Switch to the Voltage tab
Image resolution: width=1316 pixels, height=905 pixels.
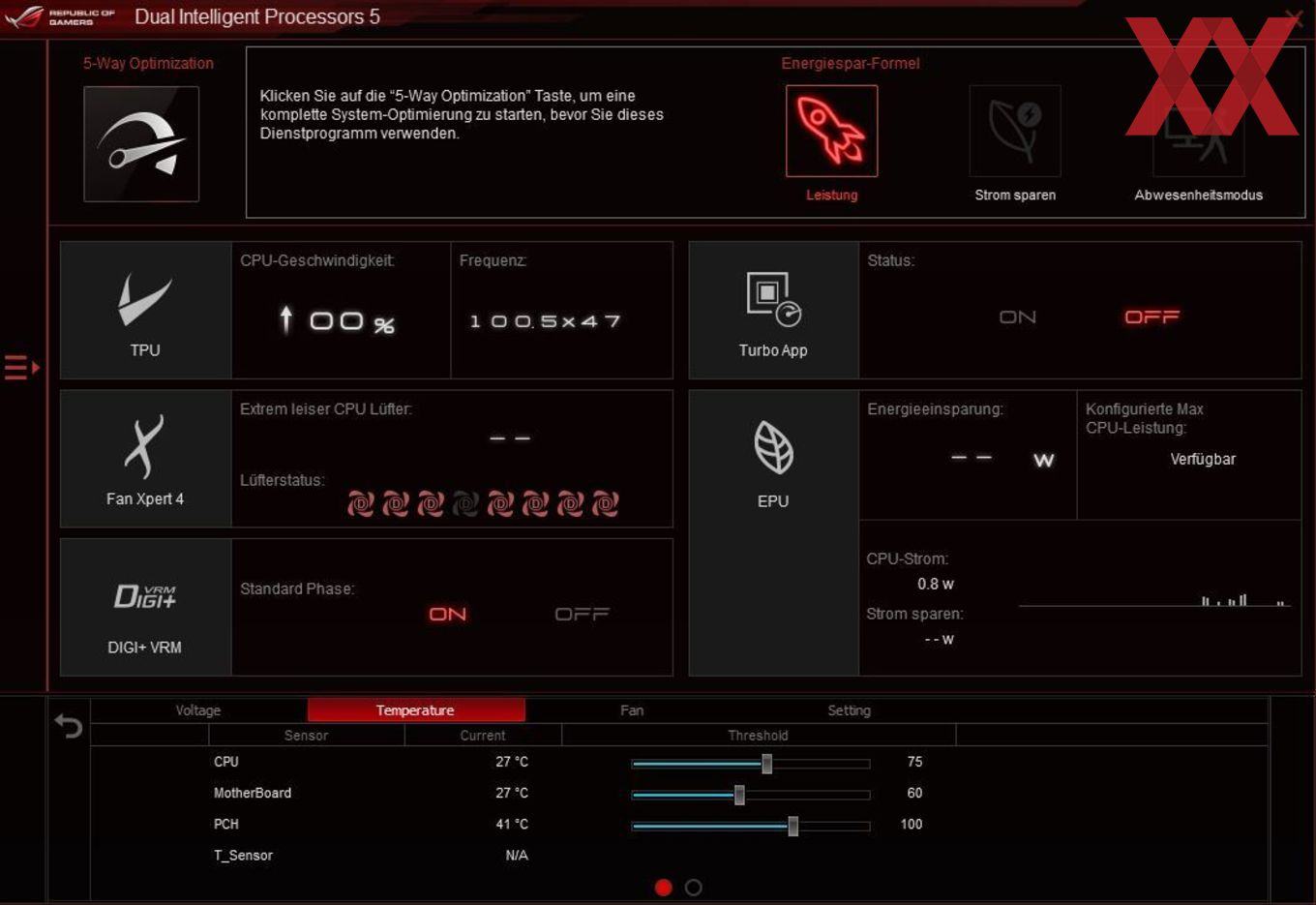[x=198, y=710]
